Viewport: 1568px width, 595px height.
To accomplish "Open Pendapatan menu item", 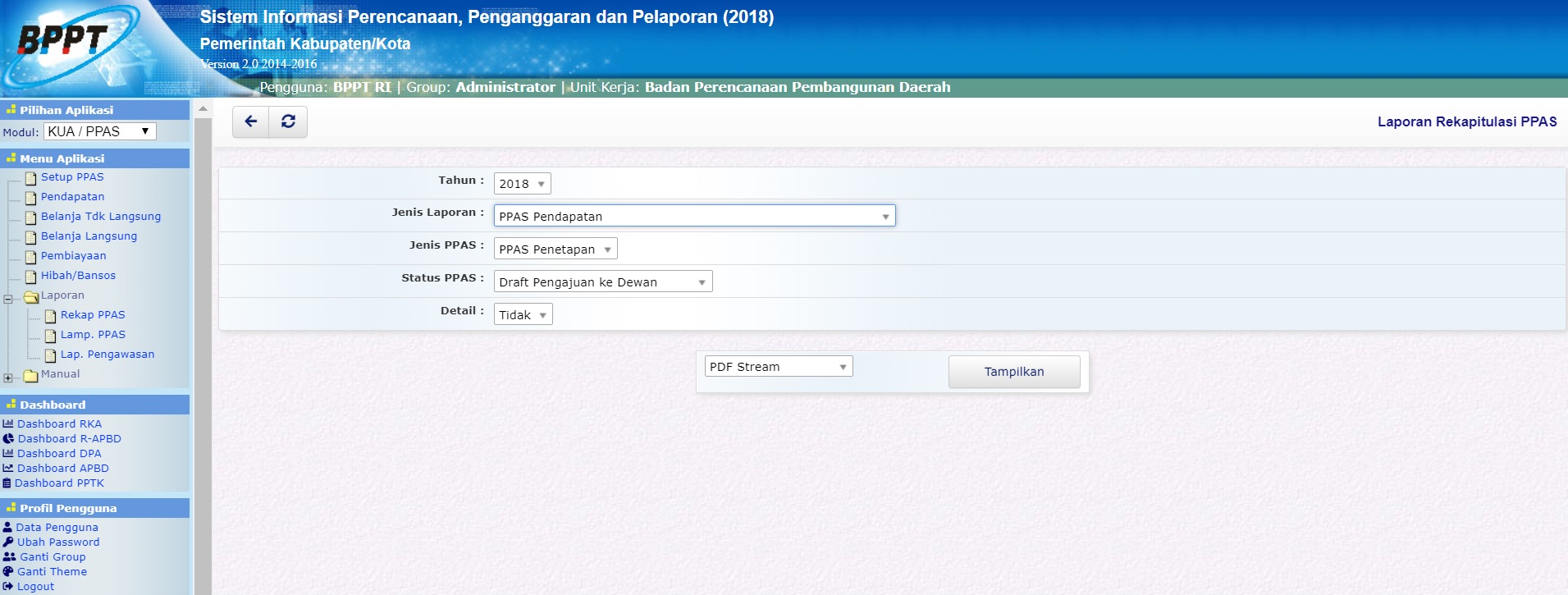I will [73, 196].
